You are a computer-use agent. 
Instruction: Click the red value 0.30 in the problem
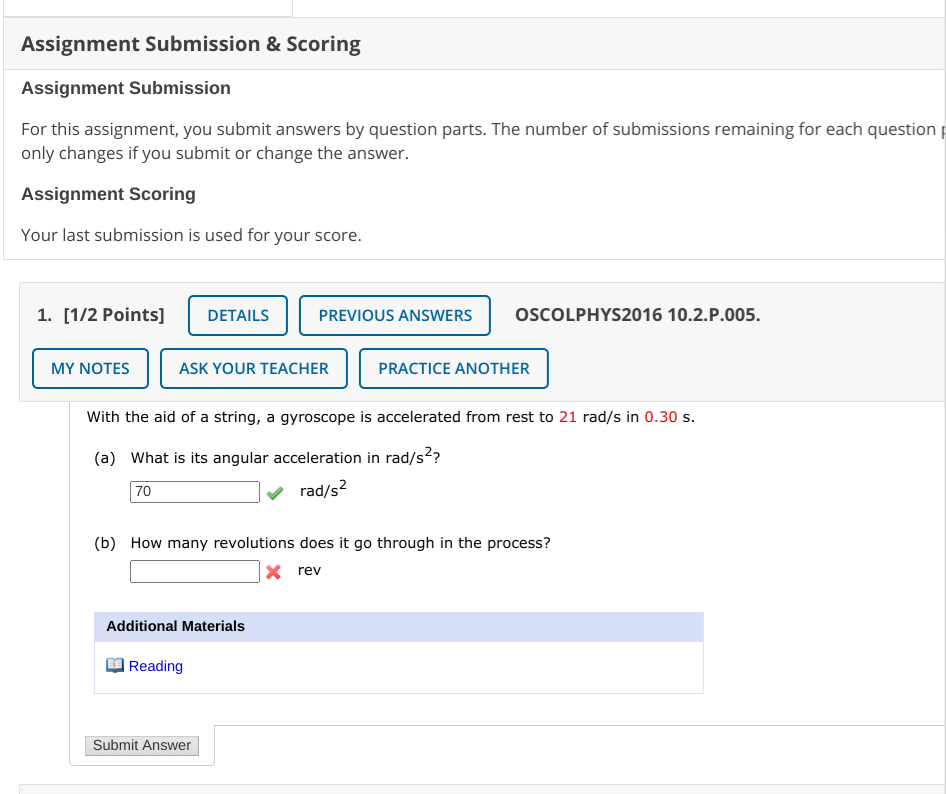[x=661, y=417]
